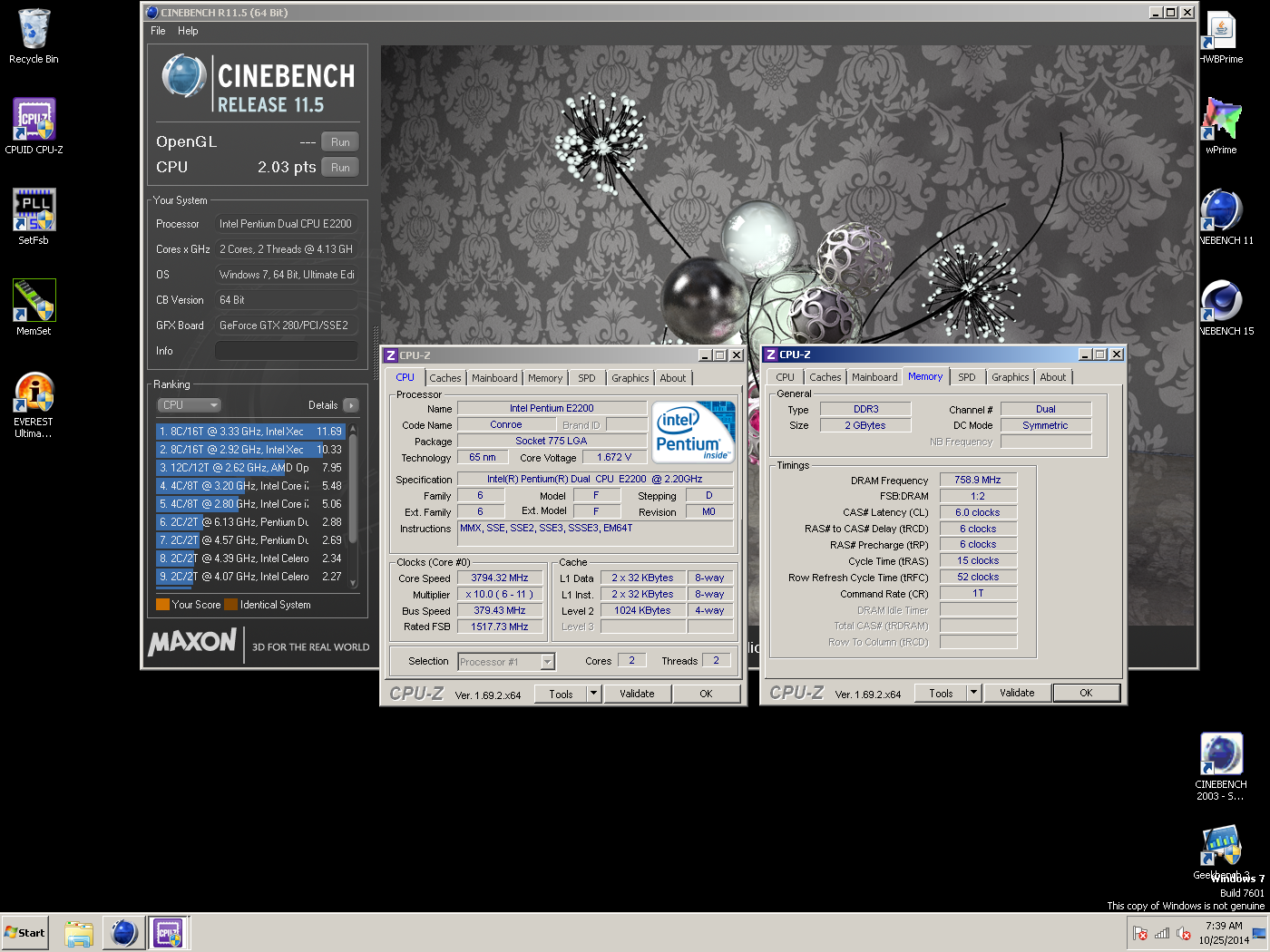Screen dimensions: 1270x952
Task: Switch to Mainboard tab in left CPU-Z
Action: point(494,378)
